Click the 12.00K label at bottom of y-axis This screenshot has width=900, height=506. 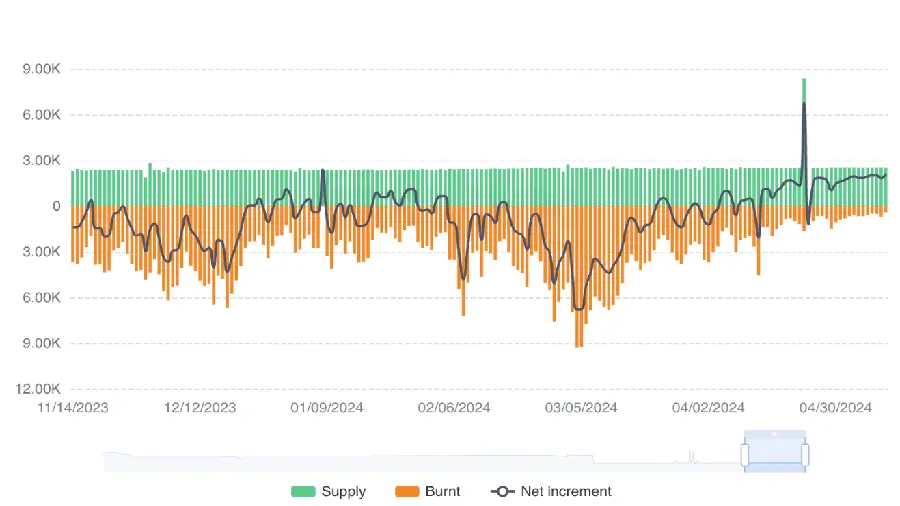[40, 389]
